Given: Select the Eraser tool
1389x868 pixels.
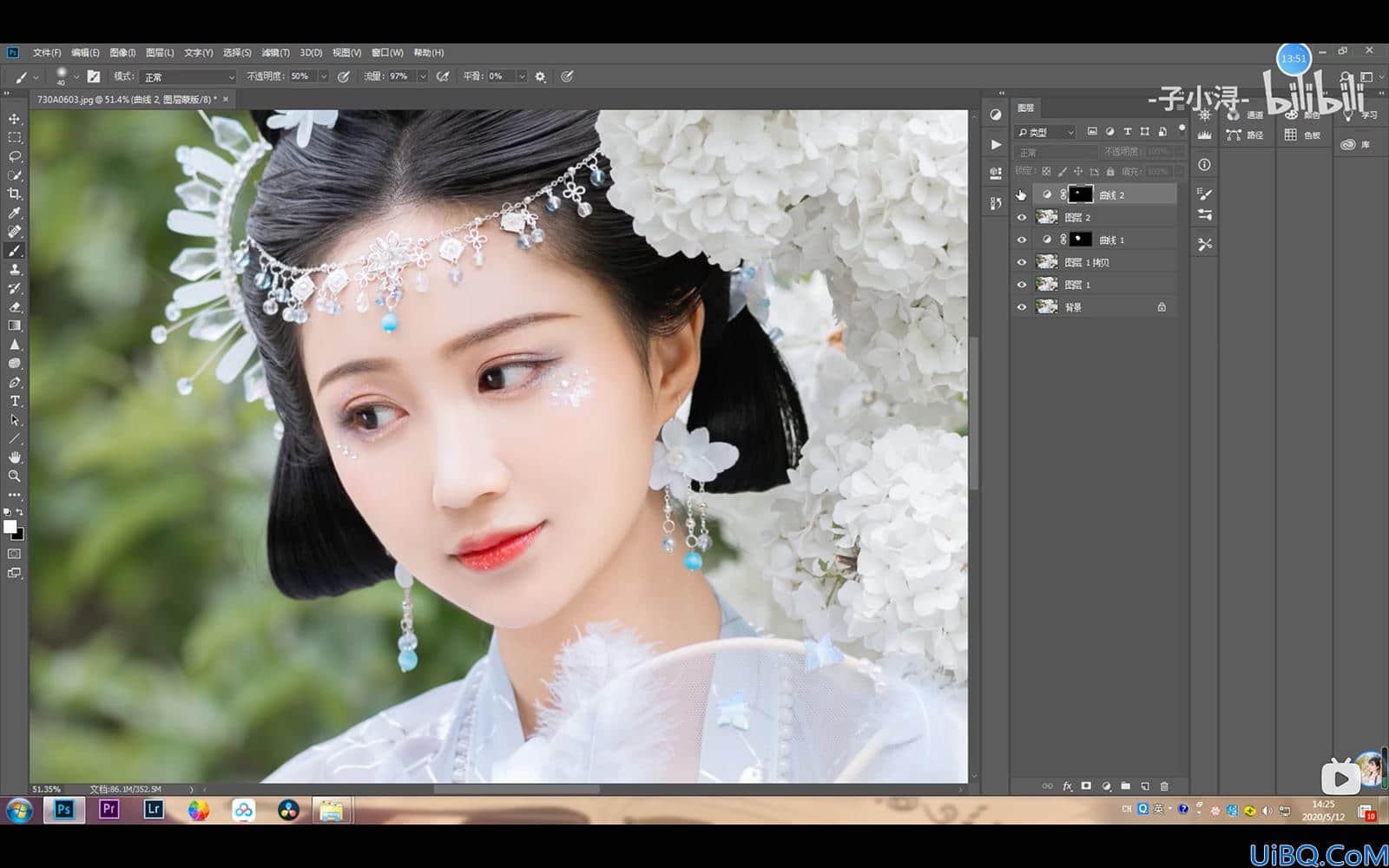Looking at the screenshot, I should [14, 307].
